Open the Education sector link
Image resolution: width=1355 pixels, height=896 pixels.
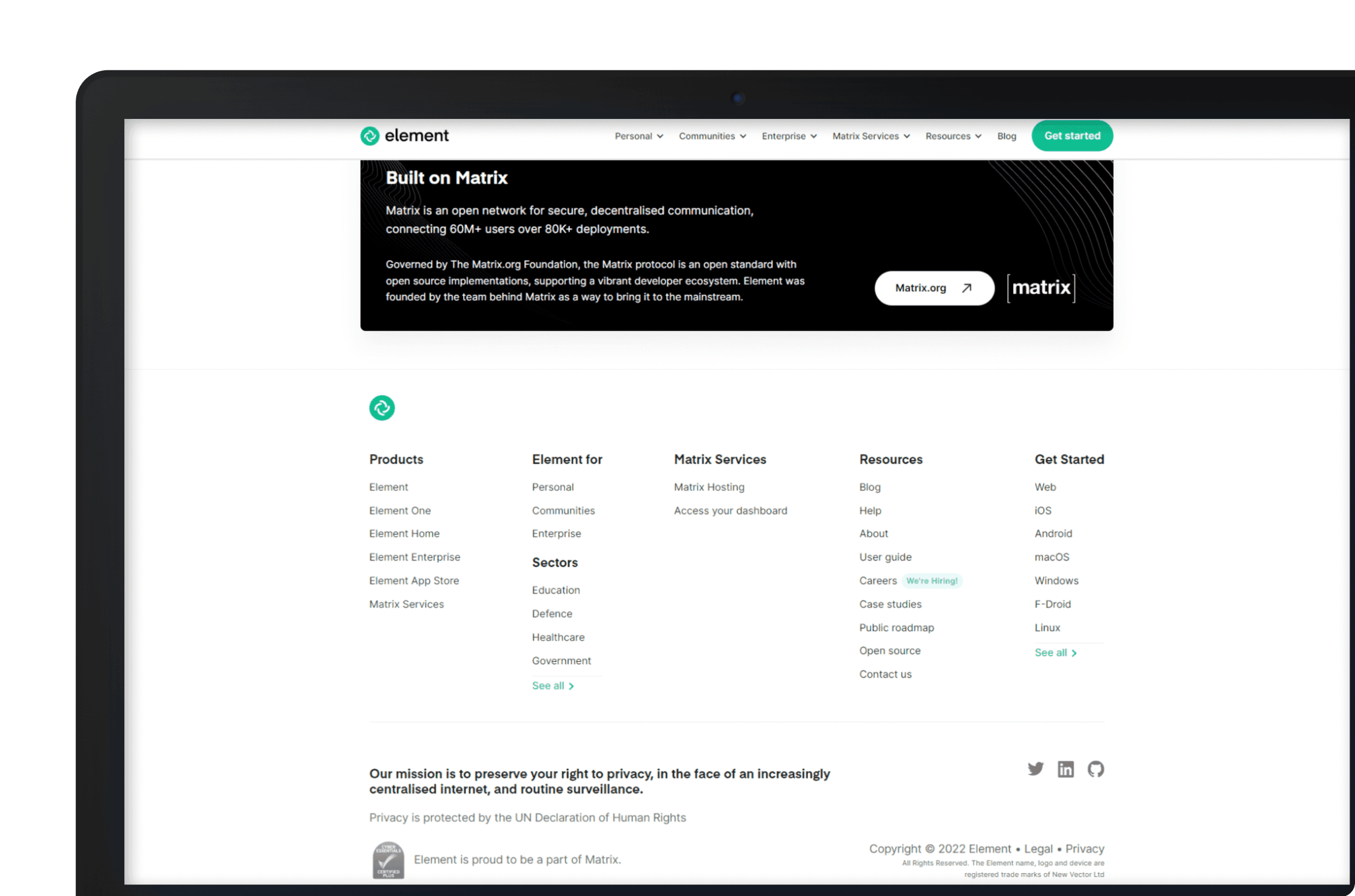coord(556,590)
